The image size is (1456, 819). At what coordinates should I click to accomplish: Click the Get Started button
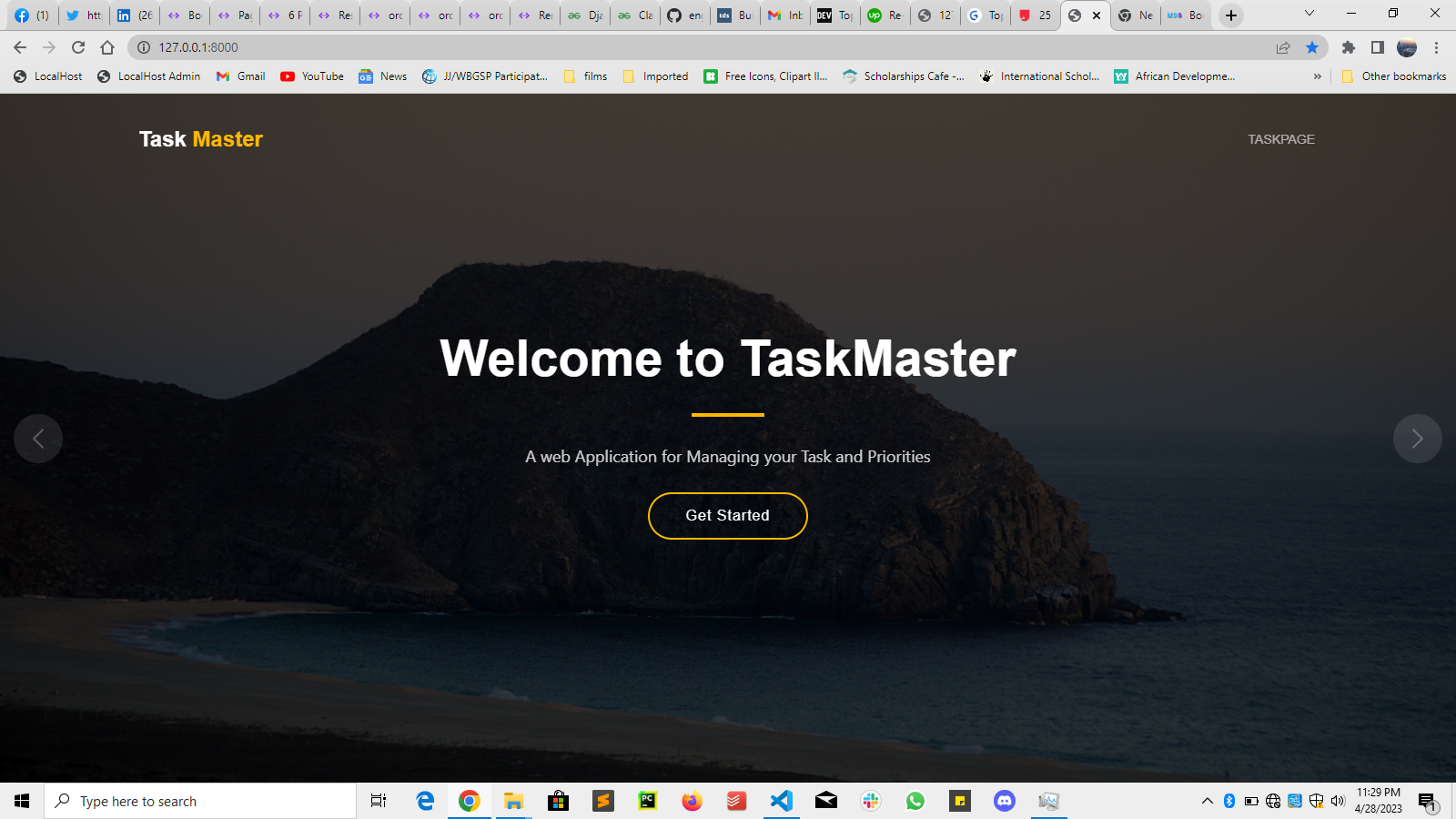(727, 515)
